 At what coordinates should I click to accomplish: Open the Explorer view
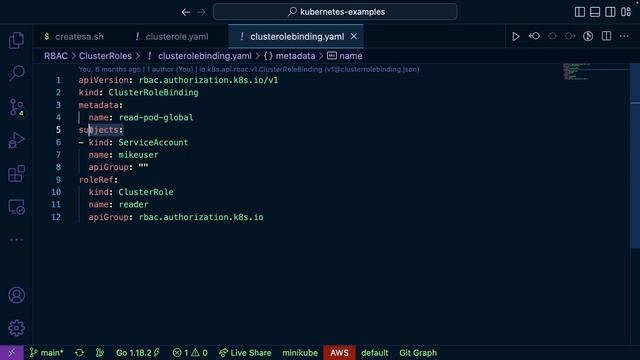coord(16,40)
